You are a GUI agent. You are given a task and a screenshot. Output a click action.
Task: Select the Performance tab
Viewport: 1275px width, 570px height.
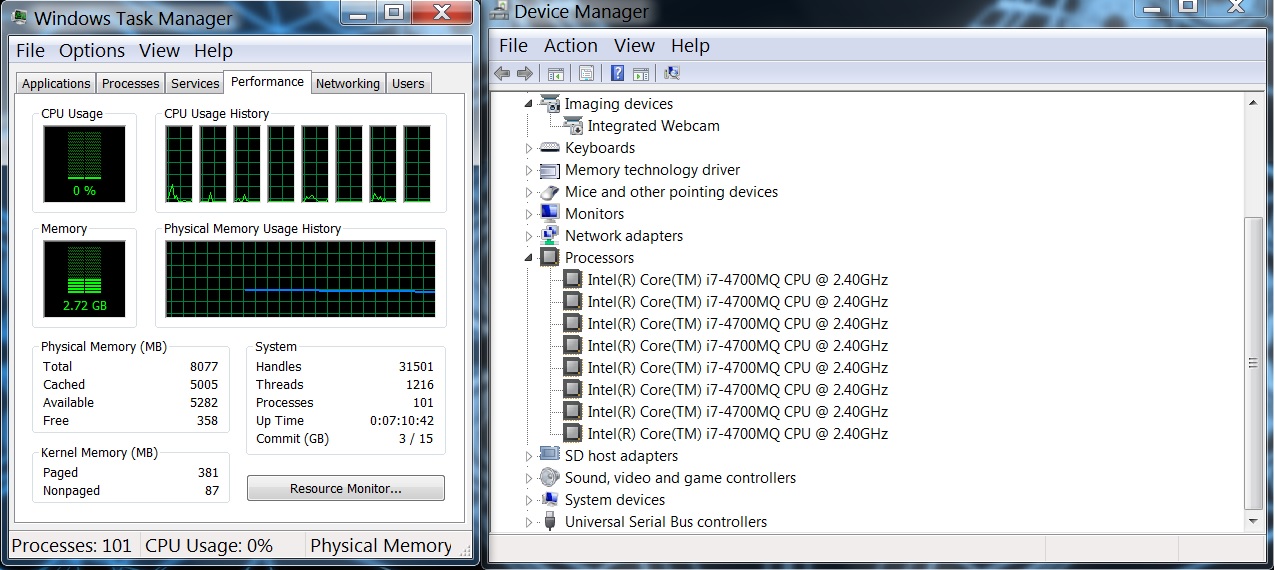pos(267,82)
